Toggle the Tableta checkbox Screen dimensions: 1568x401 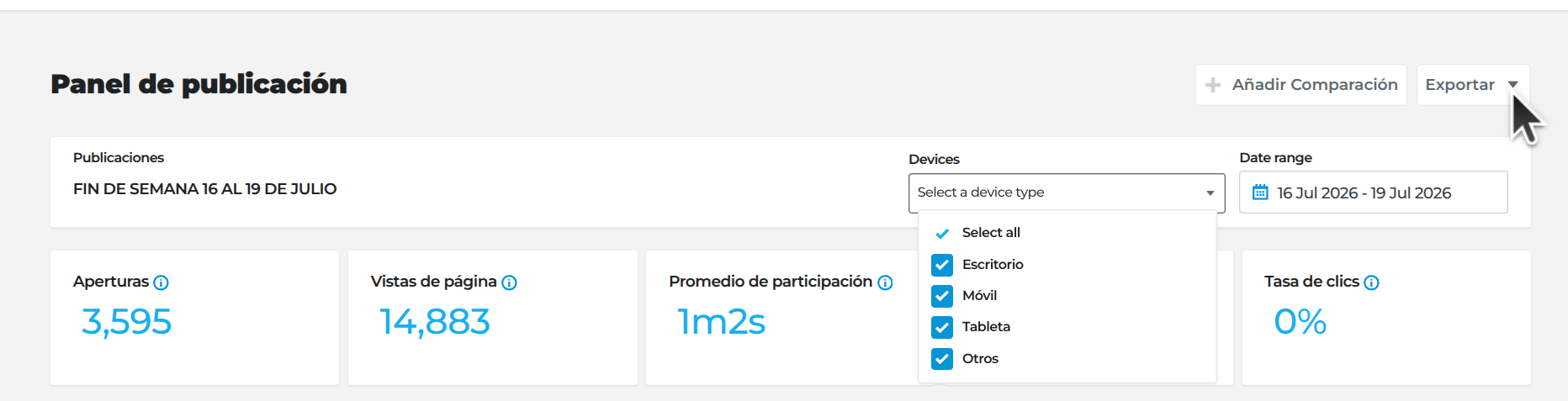pyautogui.click(x=942, y=327)
